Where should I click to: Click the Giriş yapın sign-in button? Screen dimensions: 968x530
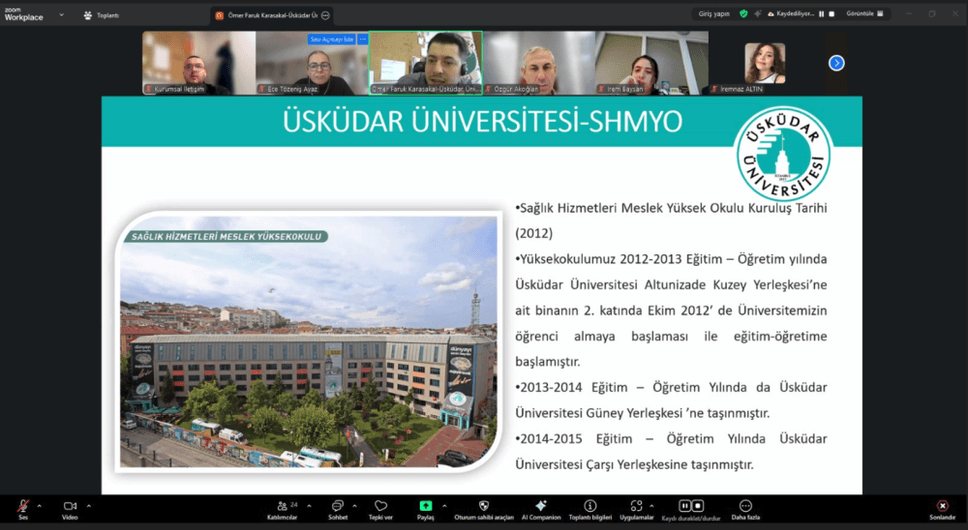714,14
